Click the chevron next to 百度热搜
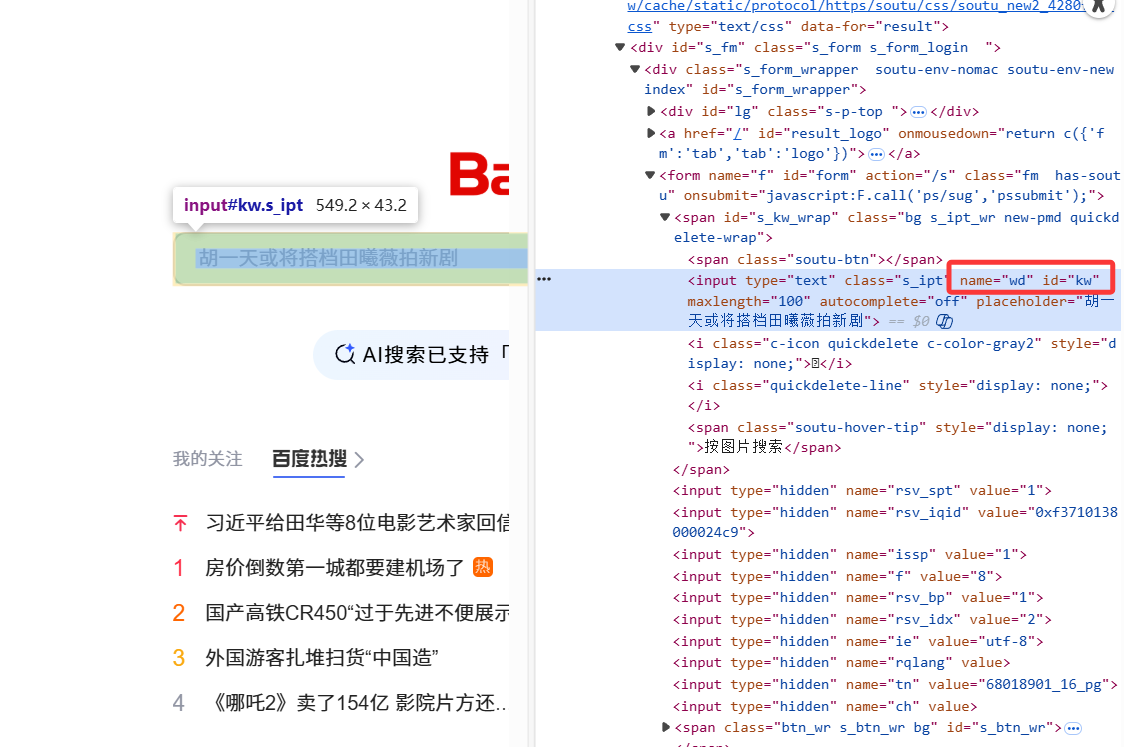Viewport: 1124px width, 747px height. coord(359,460)
